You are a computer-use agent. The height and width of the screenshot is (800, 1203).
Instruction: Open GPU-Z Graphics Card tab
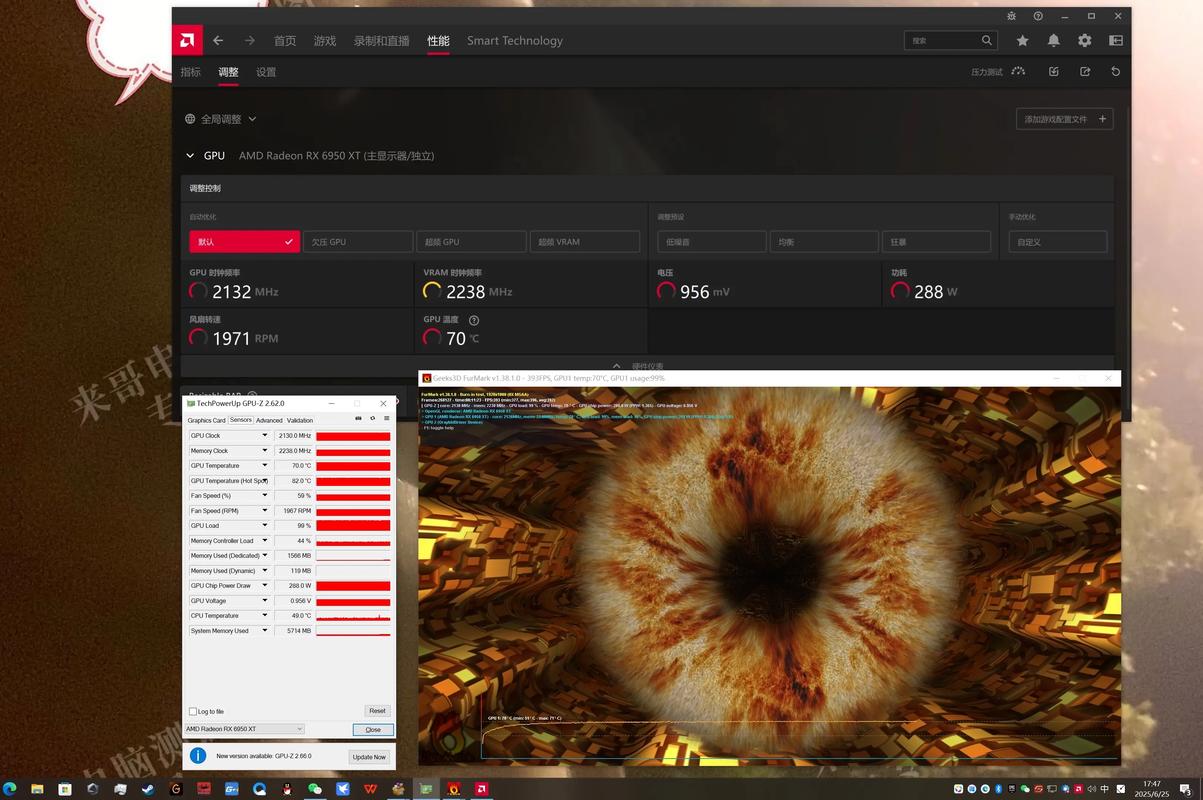(207, 420)
